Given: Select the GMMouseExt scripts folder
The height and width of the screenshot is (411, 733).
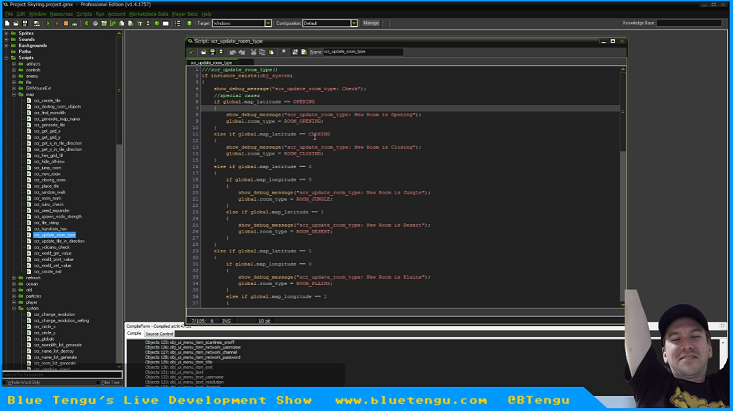Looking at the screenshot, I should point(38,88).
